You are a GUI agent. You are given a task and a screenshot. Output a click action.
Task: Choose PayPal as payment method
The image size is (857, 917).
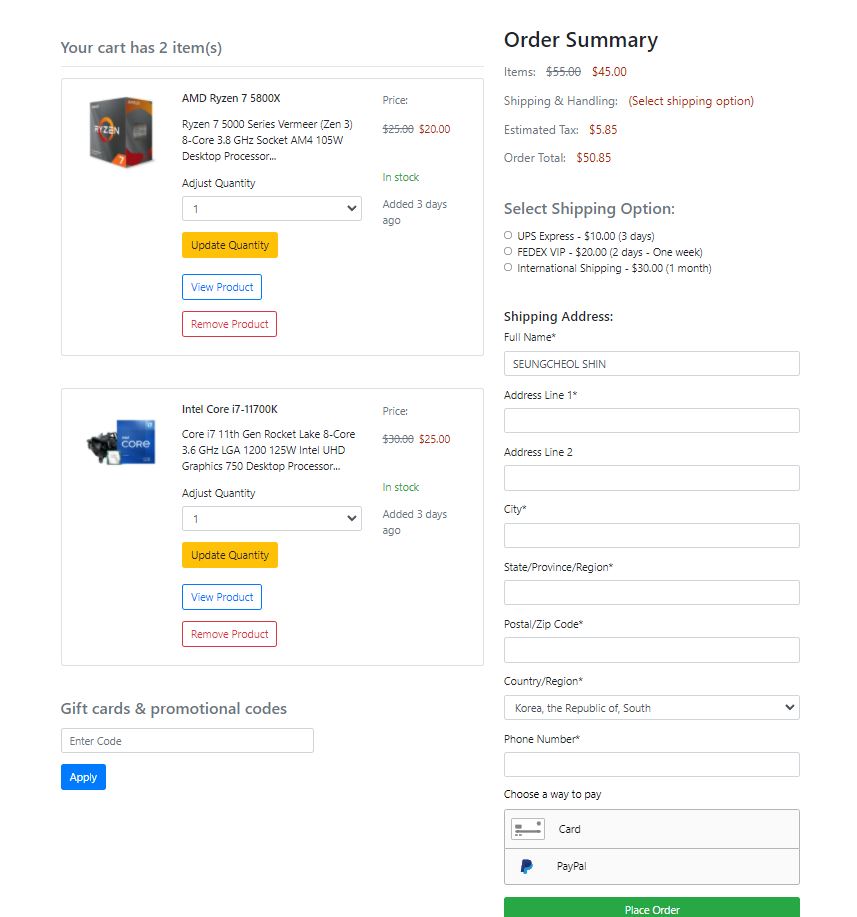[x=652, y=866]
